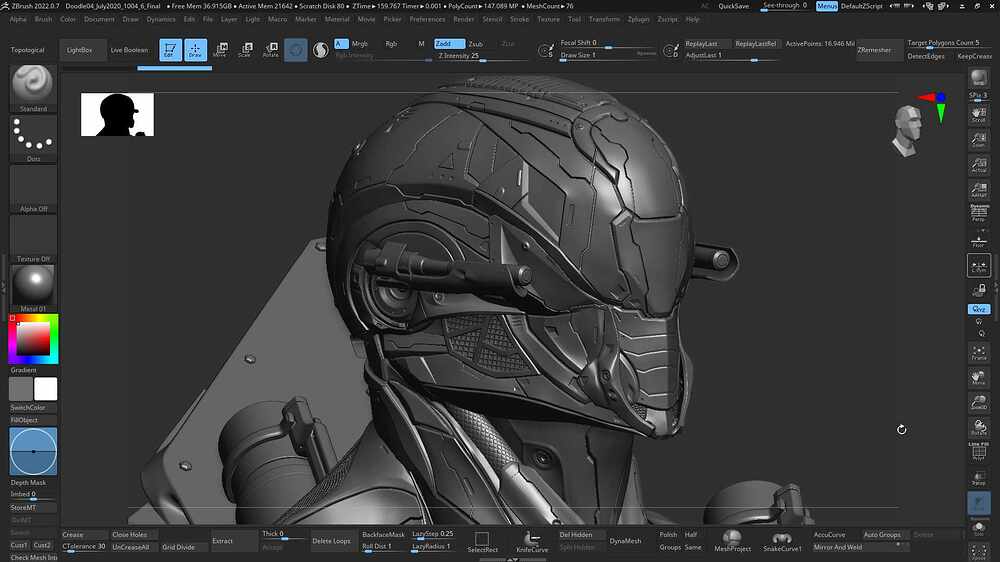
Task: Switch to the Rotate transform mode
Action: coord(270,50)
